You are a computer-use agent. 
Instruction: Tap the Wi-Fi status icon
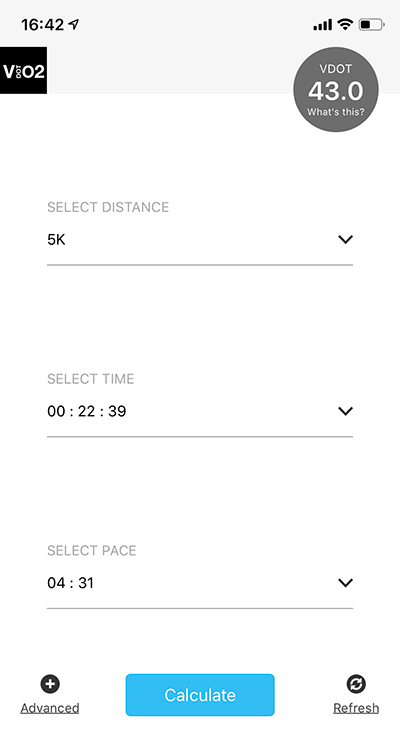345,24
